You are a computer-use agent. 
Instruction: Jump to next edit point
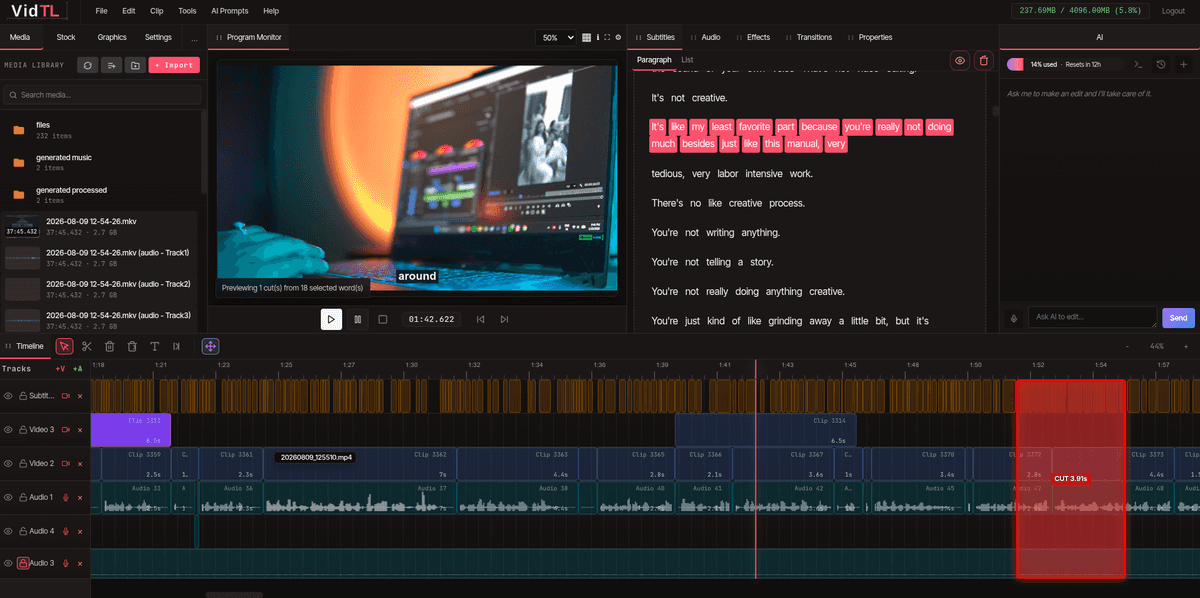pyautogui.click(x=504, y=319)
